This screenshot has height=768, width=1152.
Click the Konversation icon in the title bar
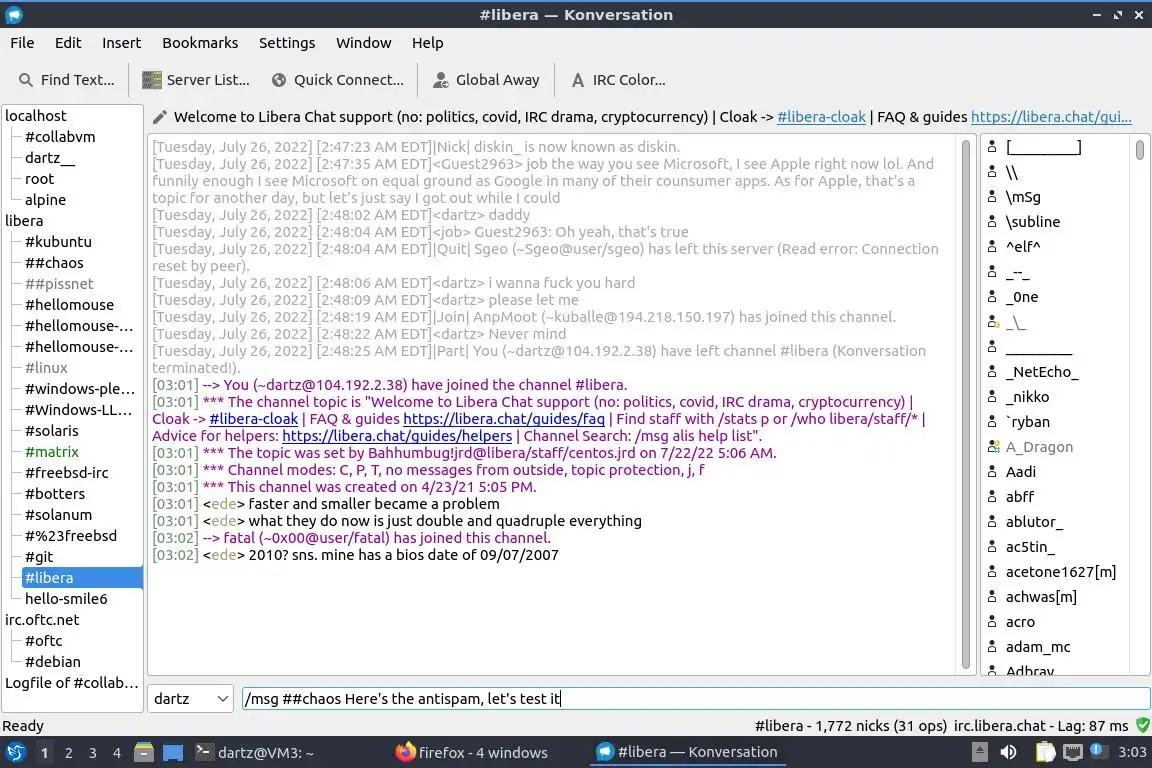click(14, 15)
